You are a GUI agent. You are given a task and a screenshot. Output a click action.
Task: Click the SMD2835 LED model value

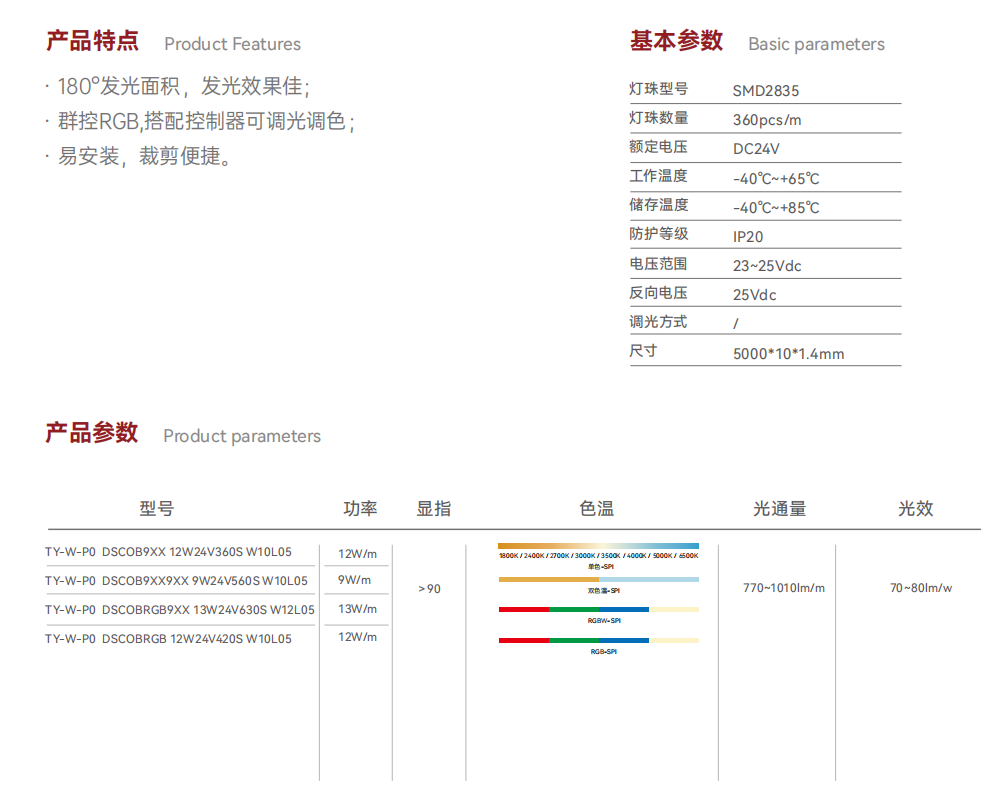[765, 91]
